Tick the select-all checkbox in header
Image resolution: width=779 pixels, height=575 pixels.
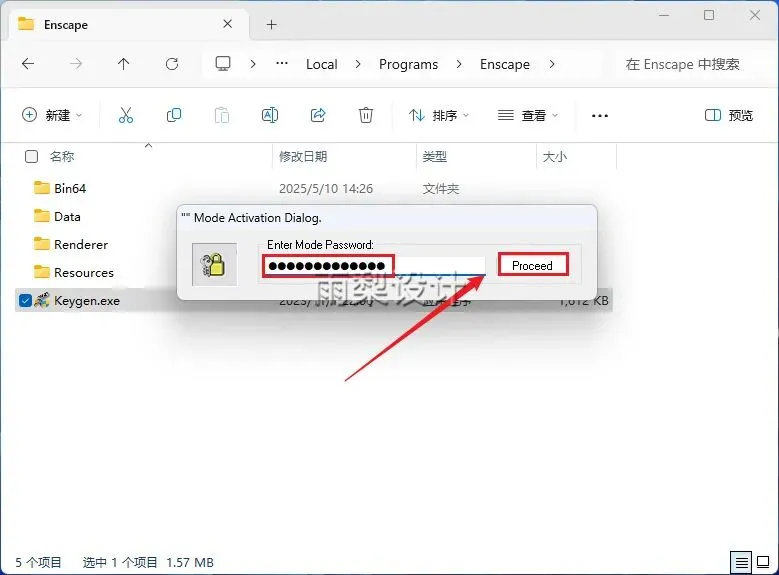coord(31,157)
